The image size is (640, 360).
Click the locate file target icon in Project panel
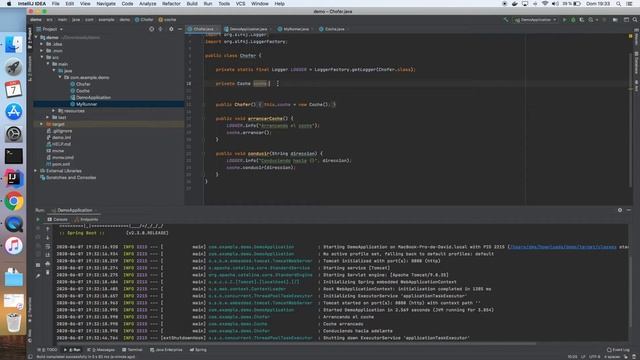pos(151,29)
